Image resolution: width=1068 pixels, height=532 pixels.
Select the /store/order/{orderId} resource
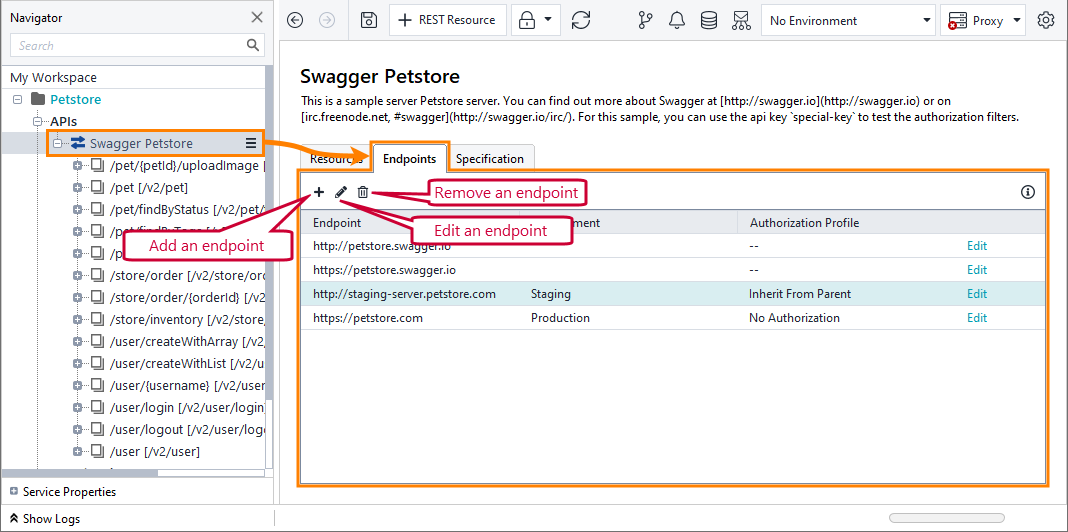point(187,298)
